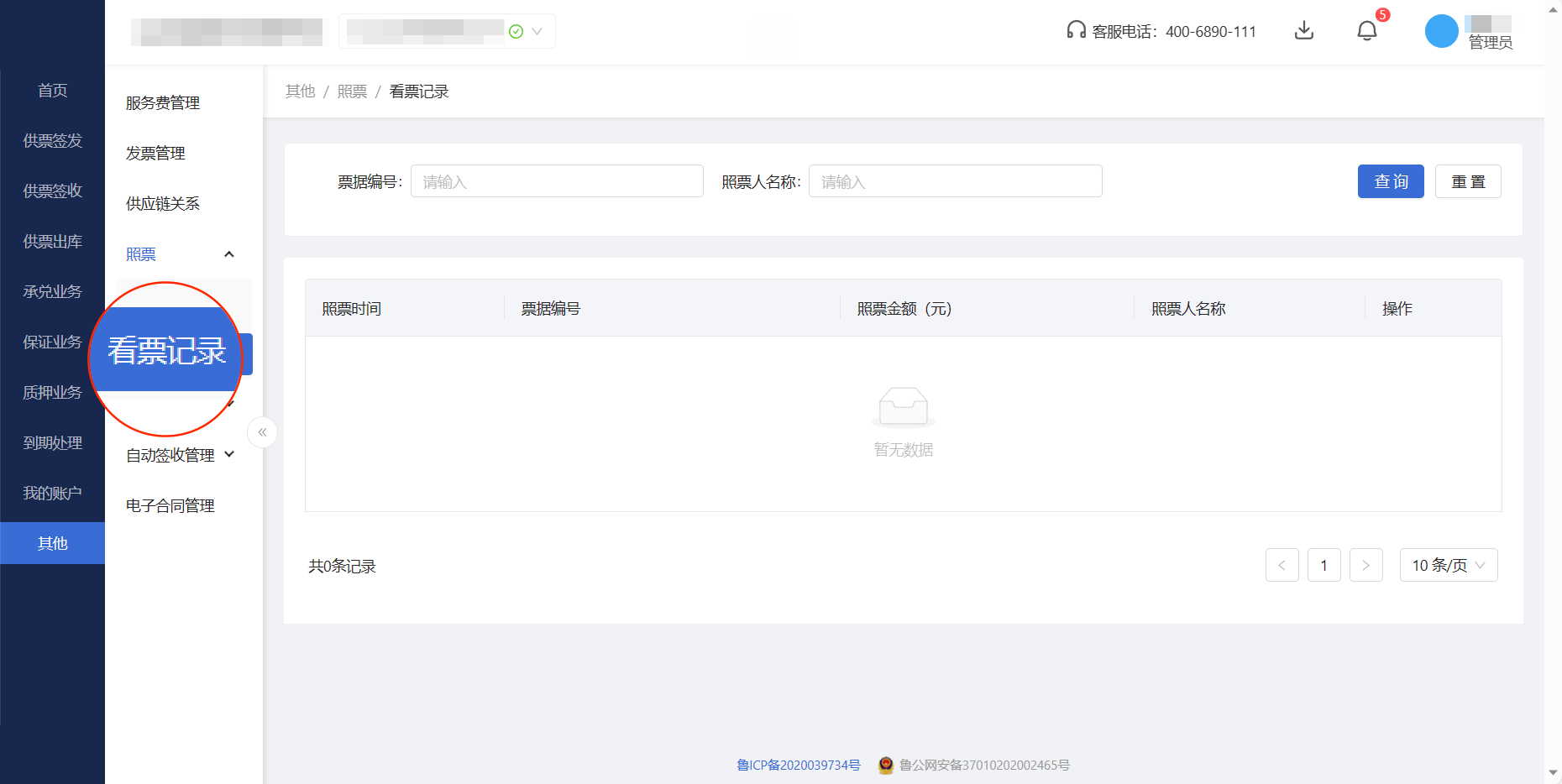Screen dimensions: 1562x784
Task: Click the previous page arrow
Action: (x=1282, y=565)
